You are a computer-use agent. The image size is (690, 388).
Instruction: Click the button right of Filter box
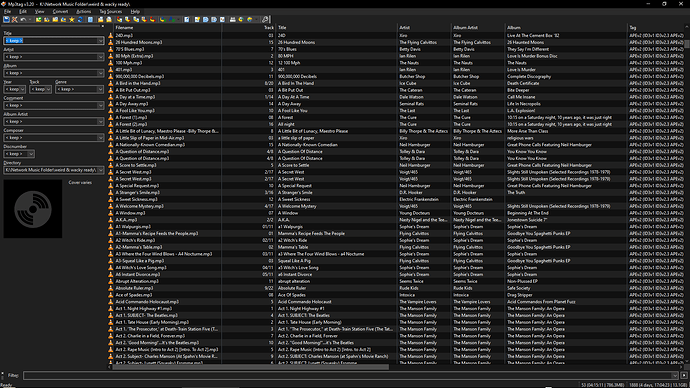[684, 375]
